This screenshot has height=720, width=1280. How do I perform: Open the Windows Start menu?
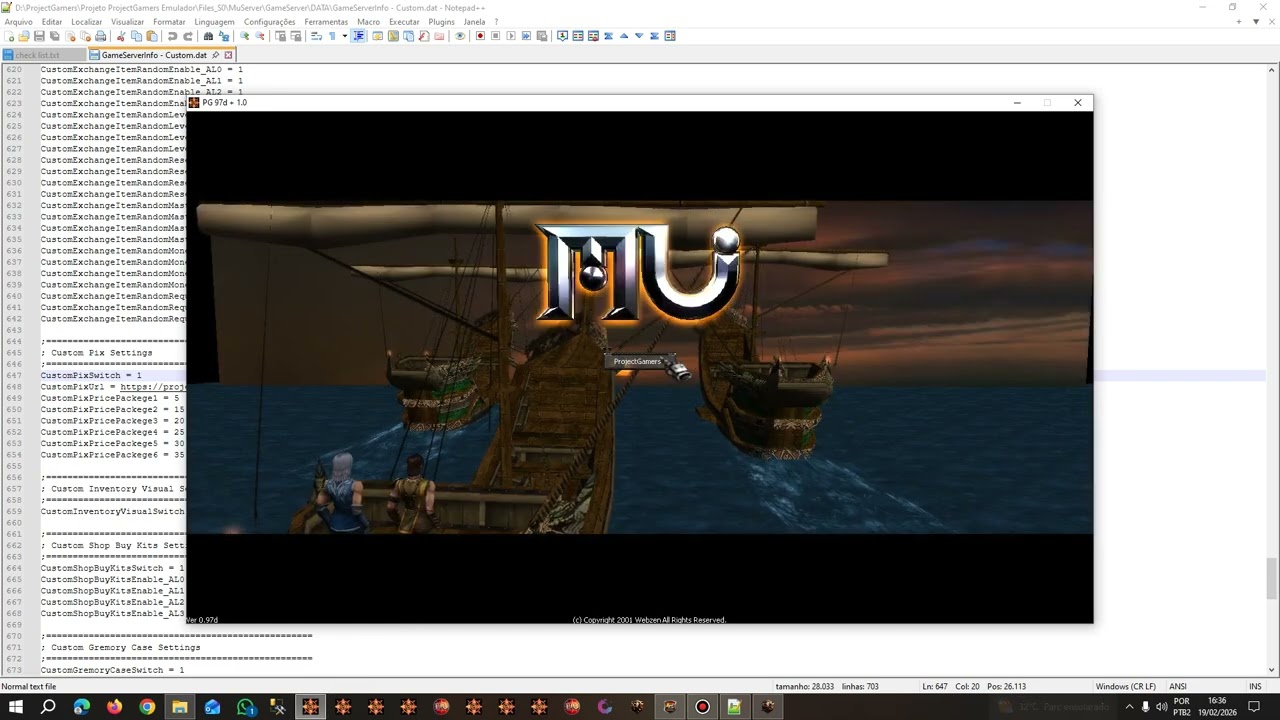16,707
